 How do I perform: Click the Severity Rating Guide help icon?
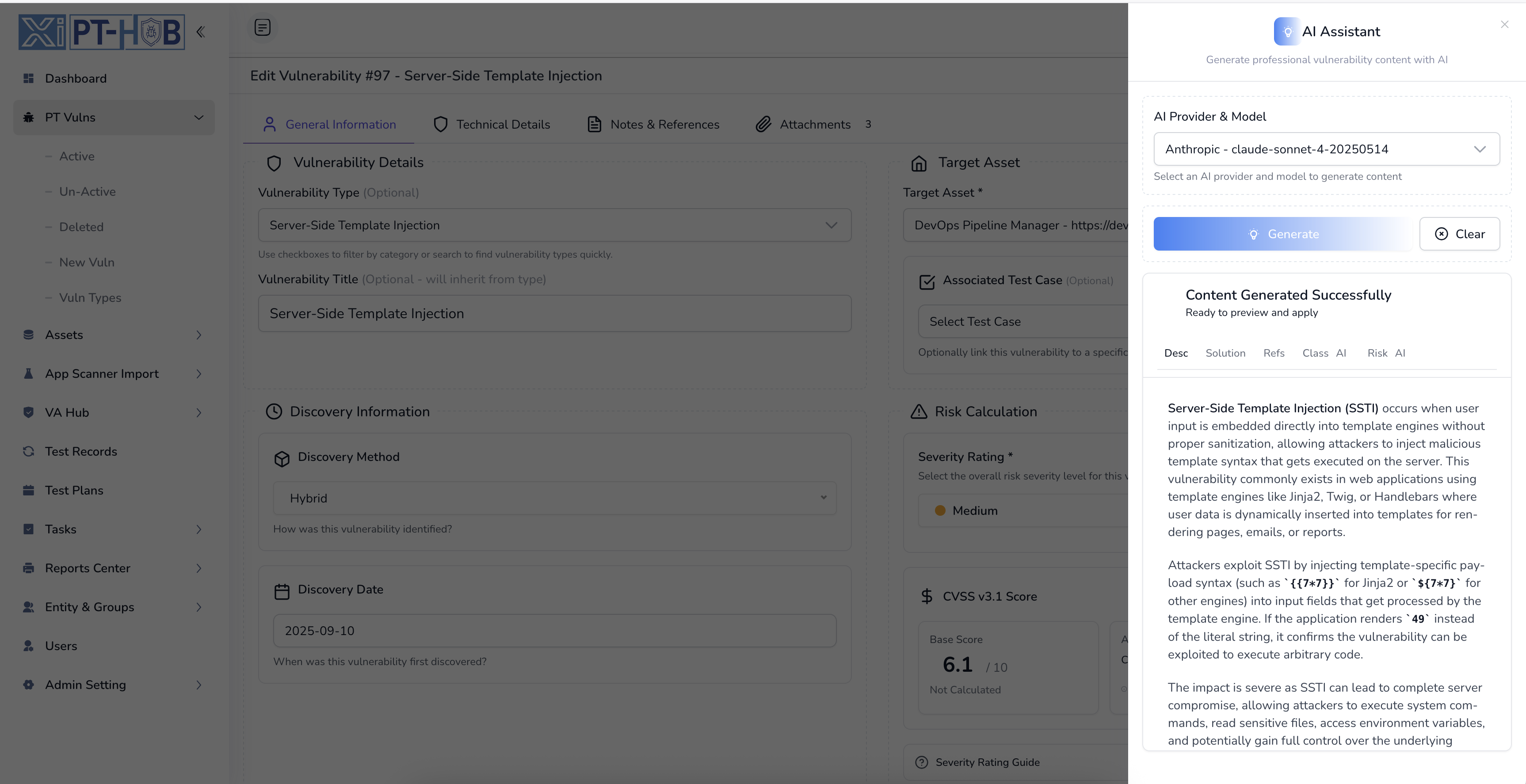[x=921, y=762]
